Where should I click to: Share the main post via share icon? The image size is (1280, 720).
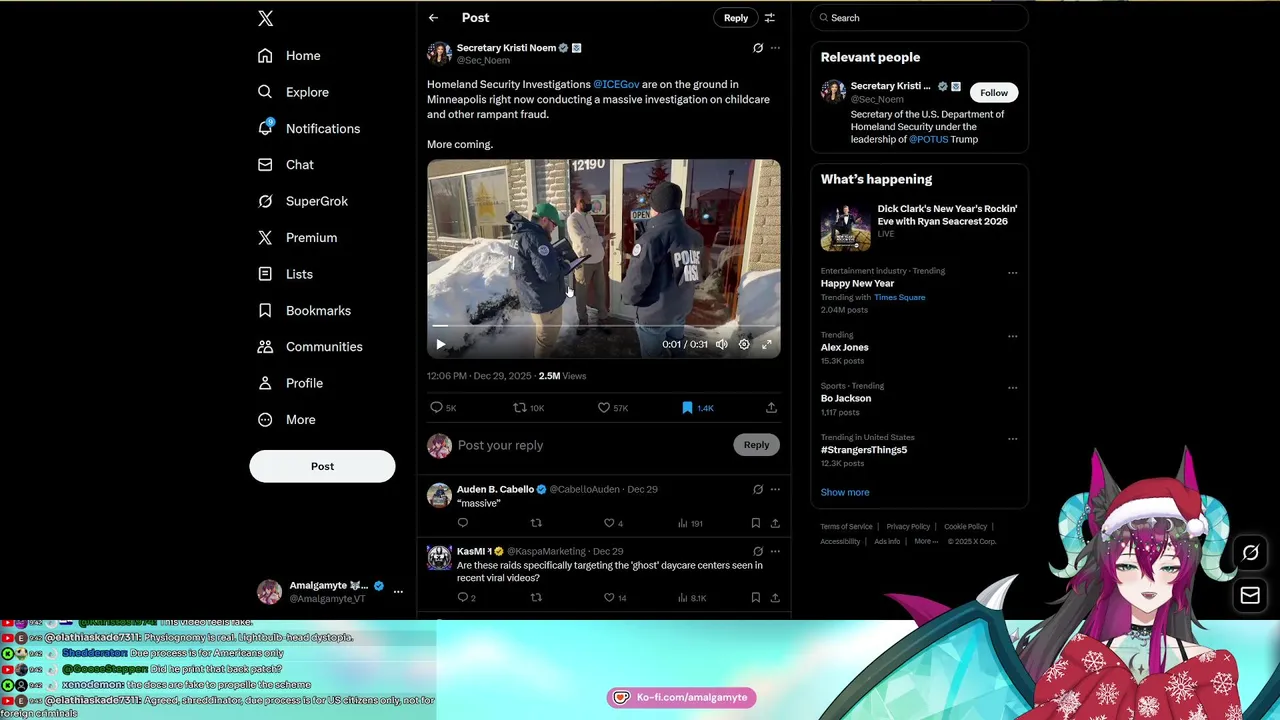(771, 408)
